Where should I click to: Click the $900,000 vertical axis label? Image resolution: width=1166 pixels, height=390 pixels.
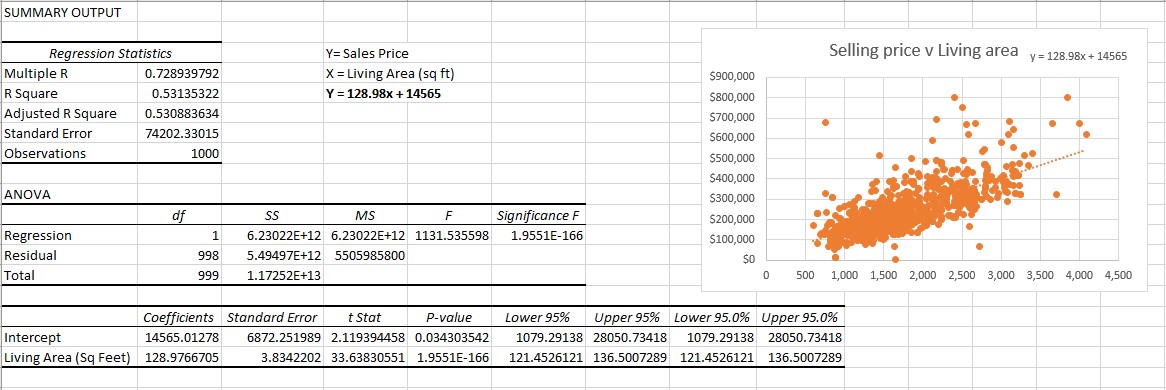tap(732, 77)
